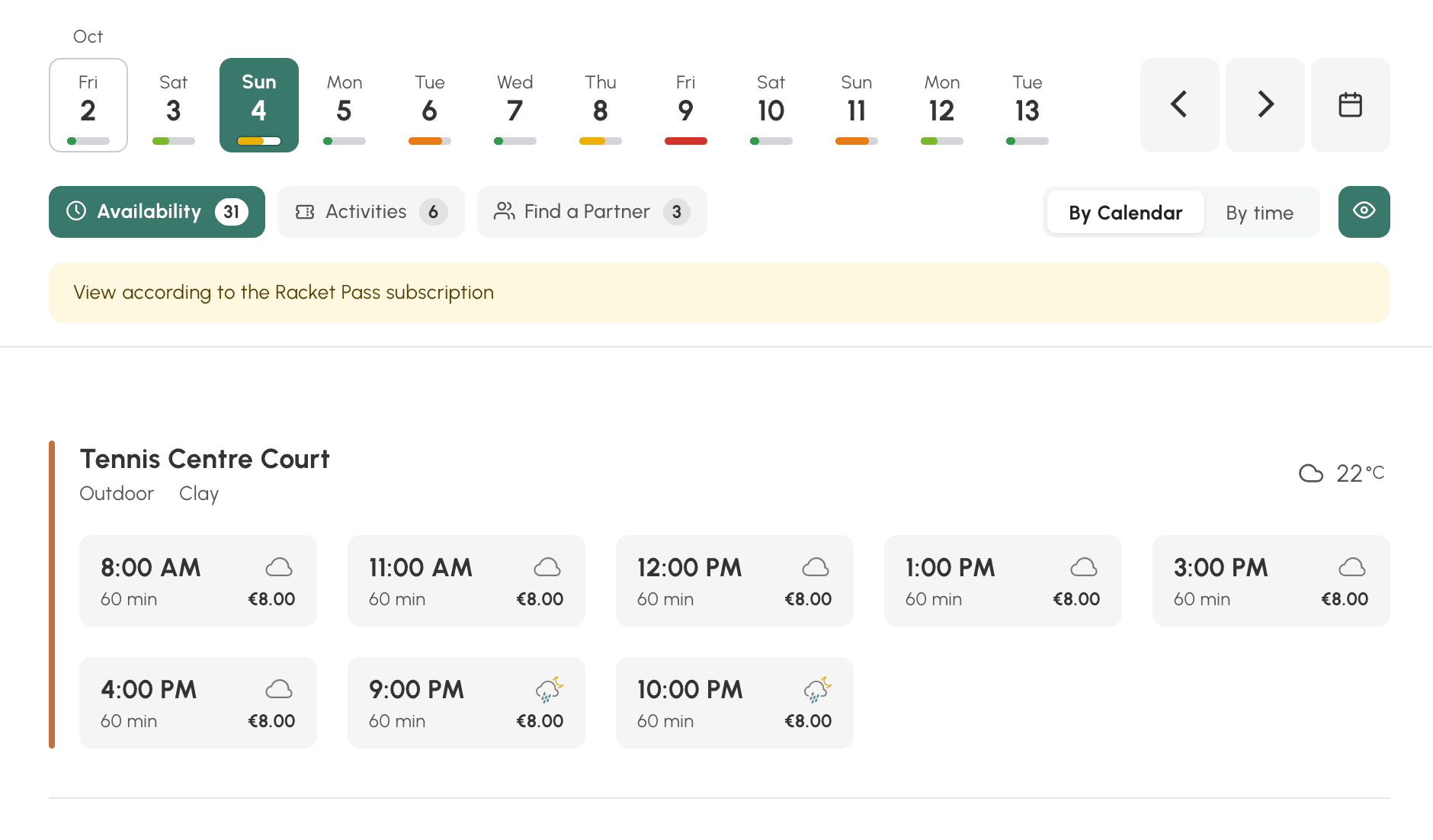Viewport: 1433px width, 840px height.
Task: Click the cloud icon on 11:00 AM slot
Action: [x=547, y=567]
